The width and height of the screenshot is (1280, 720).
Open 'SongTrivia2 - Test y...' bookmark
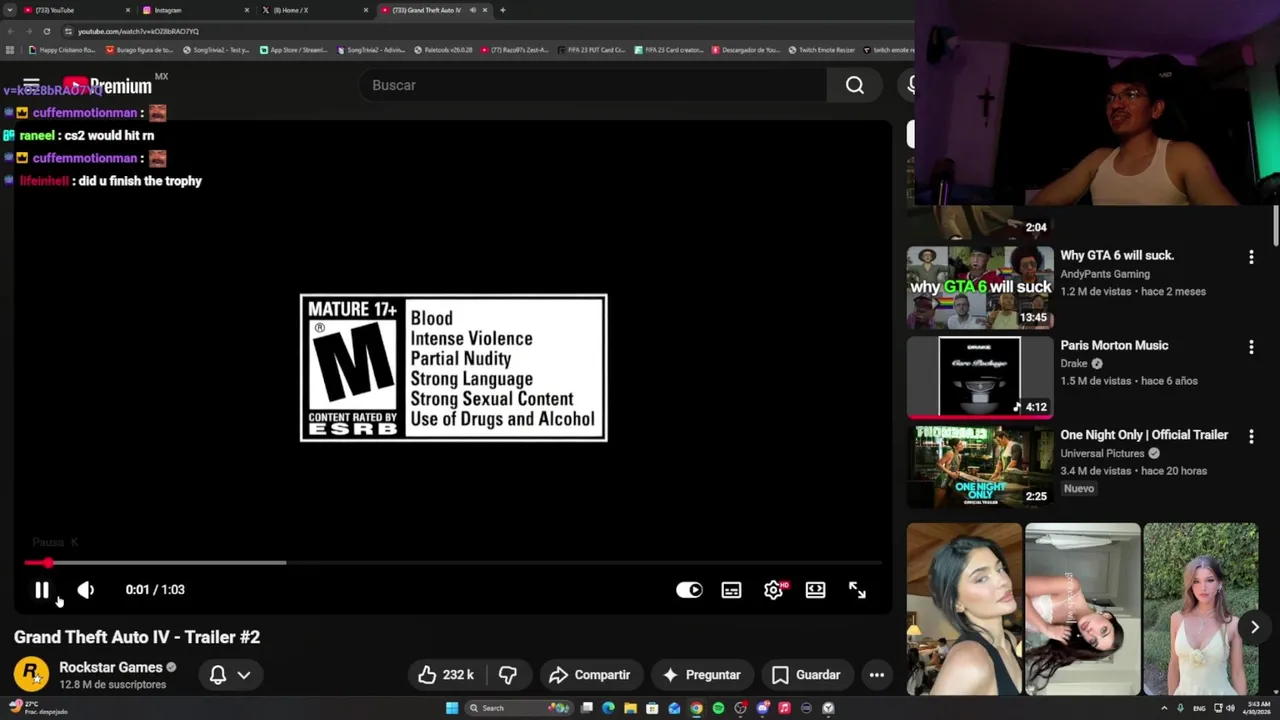[x=216, y=50]
